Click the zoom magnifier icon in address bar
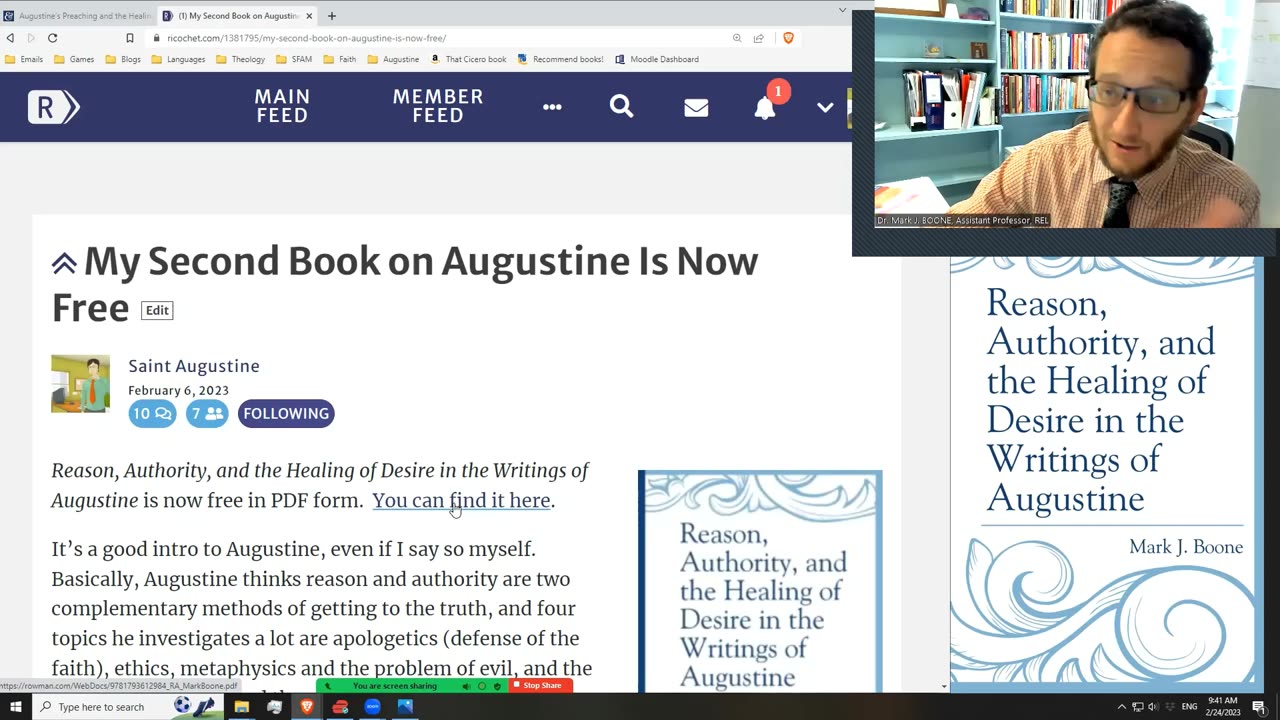This screenshot has width=1280, height=720. point(737,38)
